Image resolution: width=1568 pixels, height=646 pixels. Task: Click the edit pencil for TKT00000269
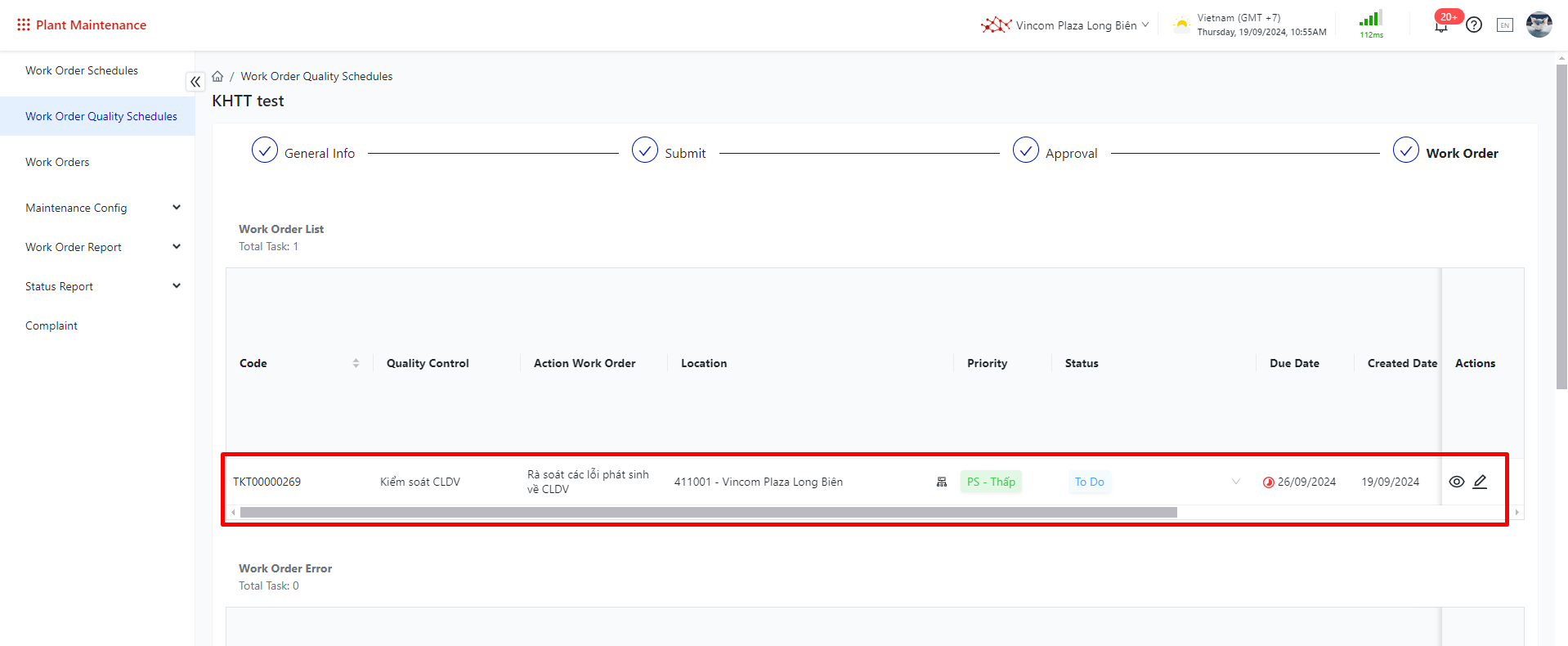(x=1480, y=482)
